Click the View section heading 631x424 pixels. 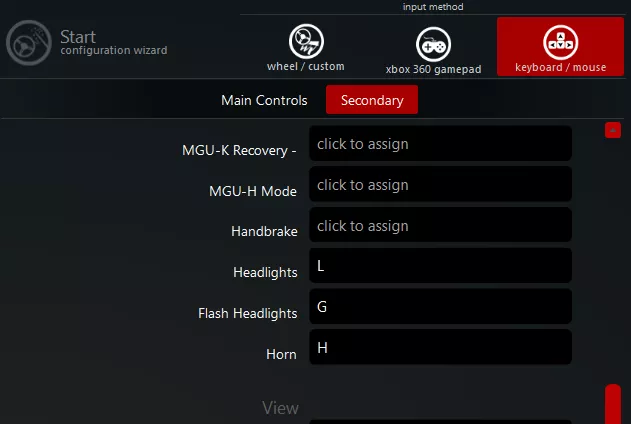280,408
